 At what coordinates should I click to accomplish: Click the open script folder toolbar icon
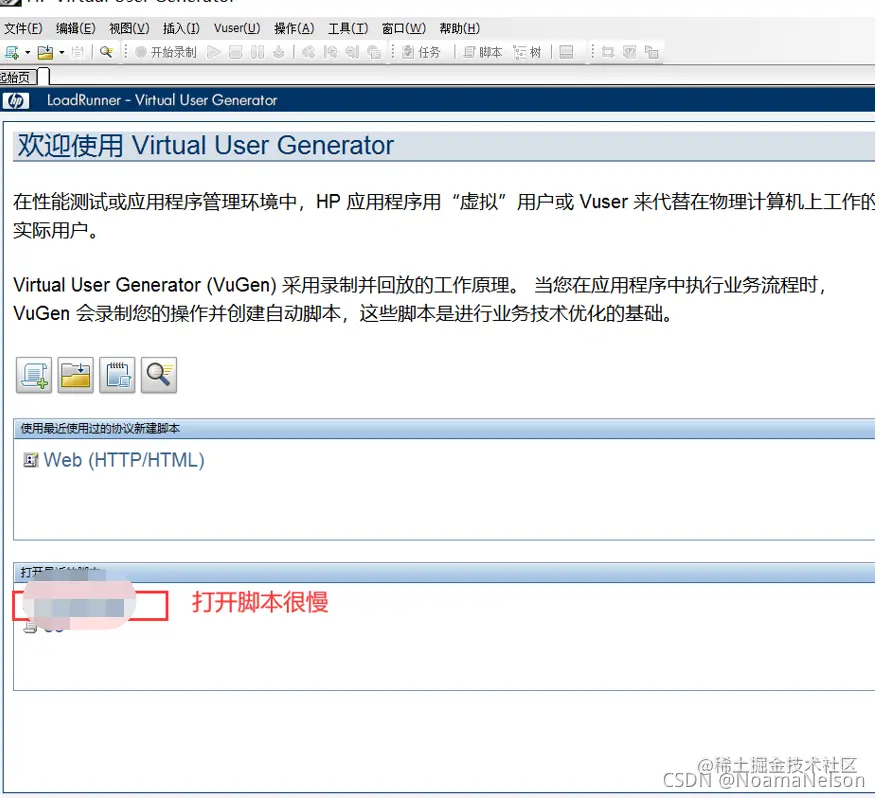click(x=45, y=53)
